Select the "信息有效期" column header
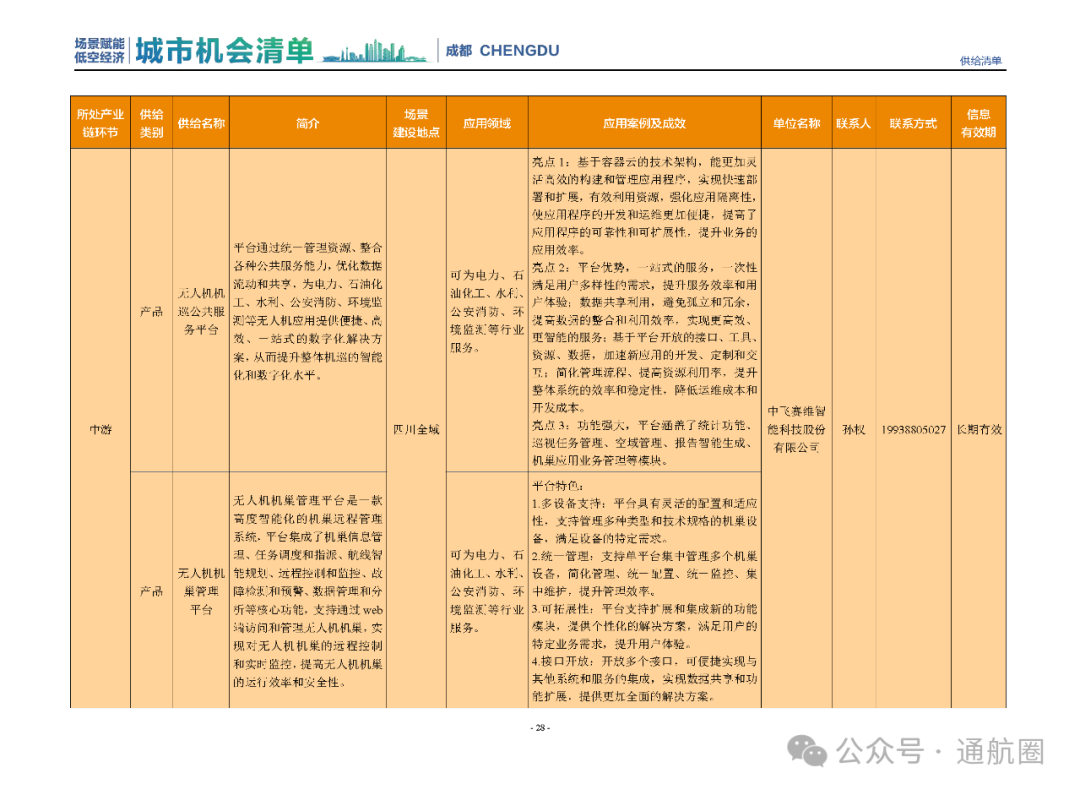The image size is (1080, 795). click(x=979, y=123)
